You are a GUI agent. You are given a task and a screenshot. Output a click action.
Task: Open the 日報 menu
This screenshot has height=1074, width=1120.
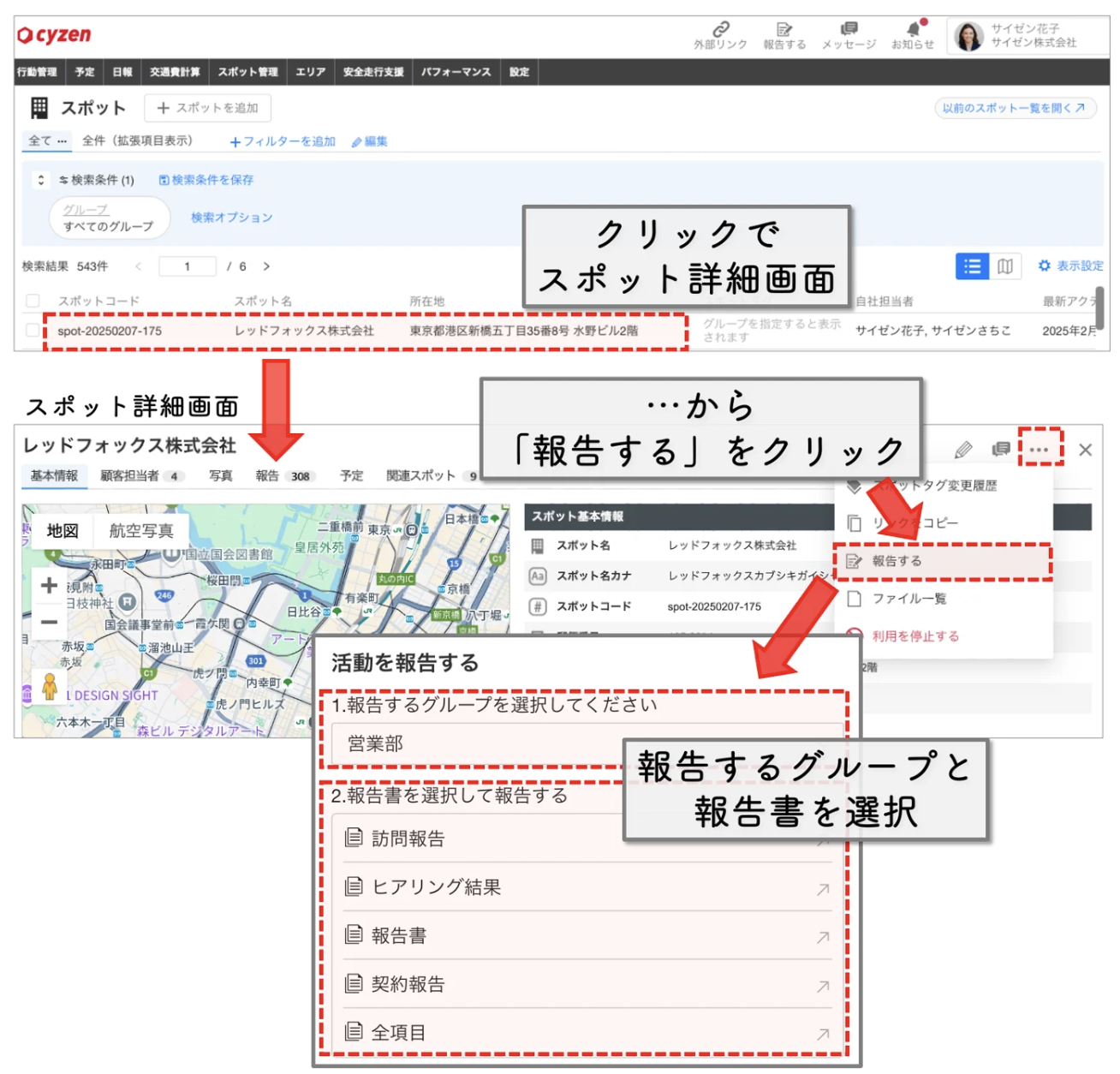(x=122, y=72)
